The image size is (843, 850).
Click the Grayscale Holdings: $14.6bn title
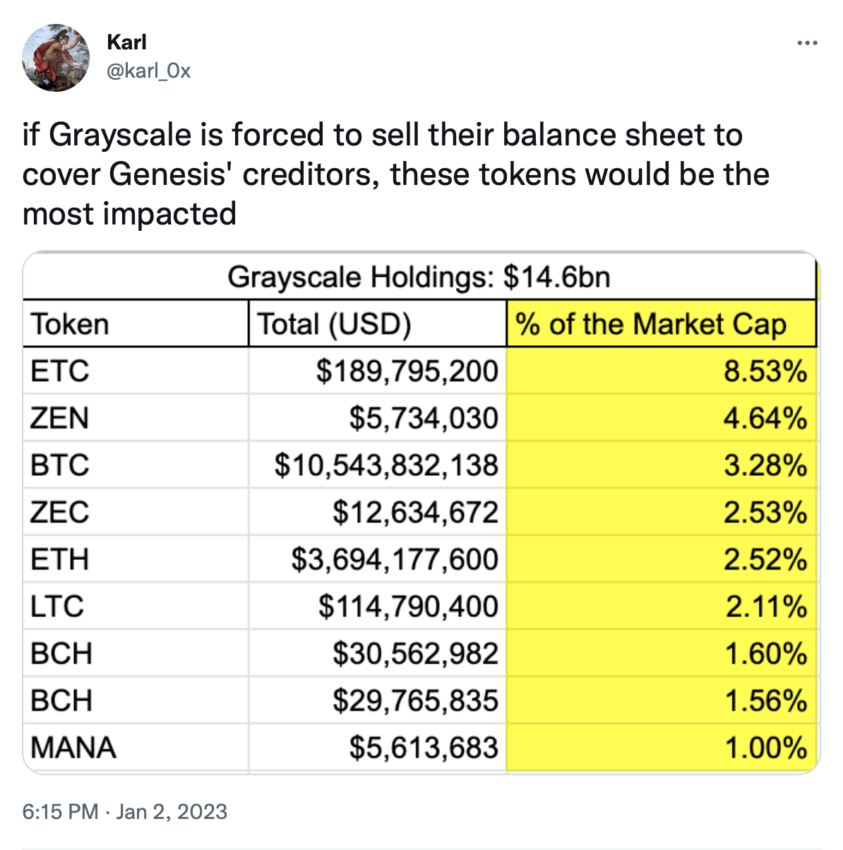pos(419,277)
